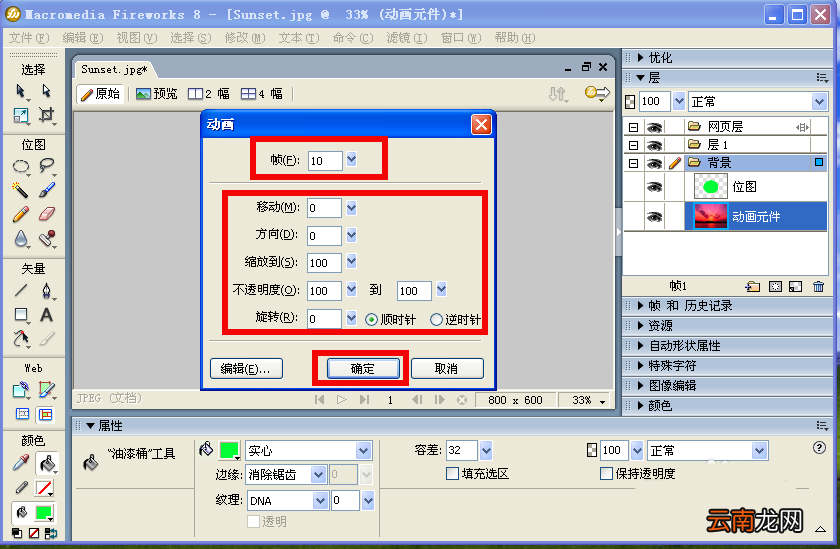The width and height of the screenshot is (840, 549).
Task: Select the Brush tool
Action: pos(47,190)
